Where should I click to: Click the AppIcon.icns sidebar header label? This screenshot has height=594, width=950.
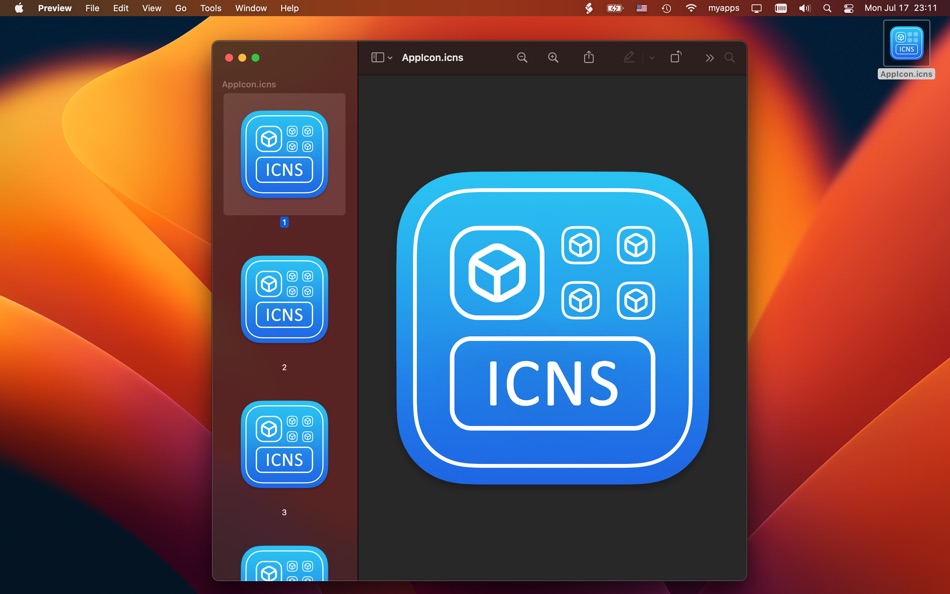249,84
